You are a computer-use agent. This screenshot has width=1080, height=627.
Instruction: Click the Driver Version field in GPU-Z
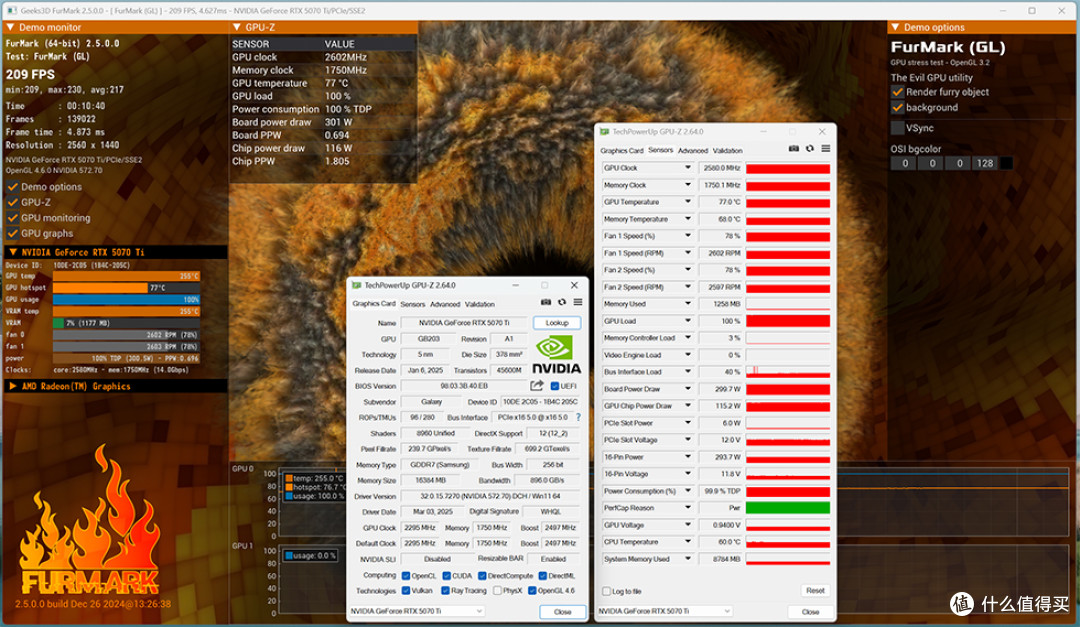point(490,496)
